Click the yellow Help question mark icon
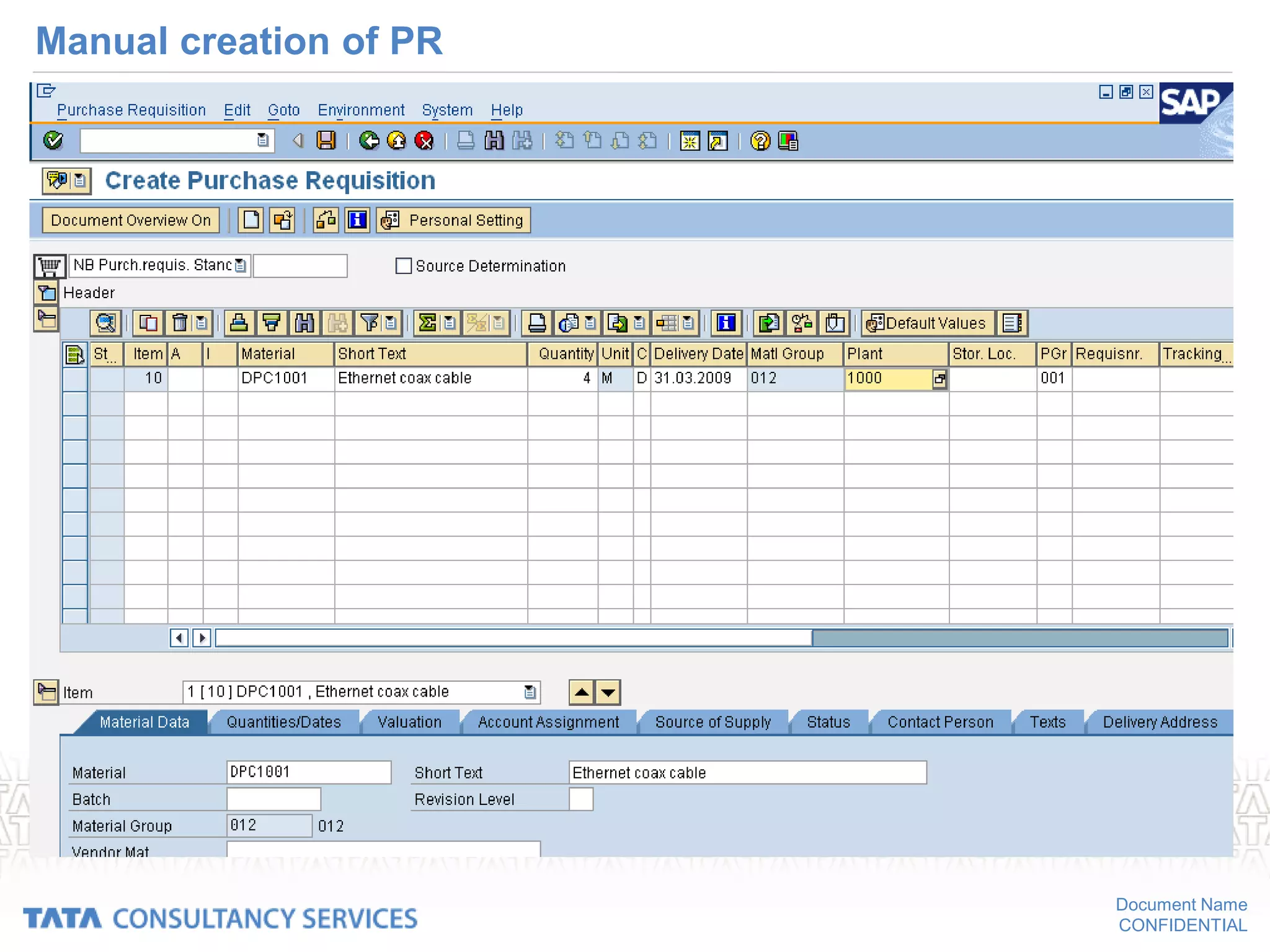The width and height of the screenshot is (1270, 952). pos(760,141)
